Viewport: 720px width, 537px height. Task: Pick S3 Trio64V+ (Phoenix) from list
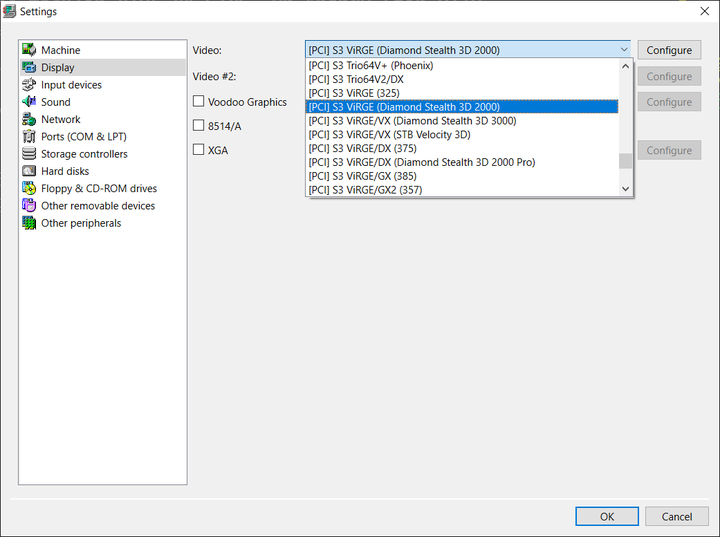(371, 65)
